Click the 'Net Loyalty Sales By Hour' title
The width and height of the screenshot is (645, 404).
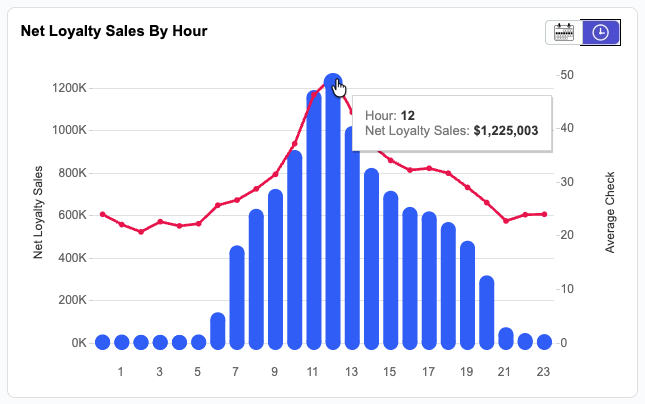click(x=114, y=31)
